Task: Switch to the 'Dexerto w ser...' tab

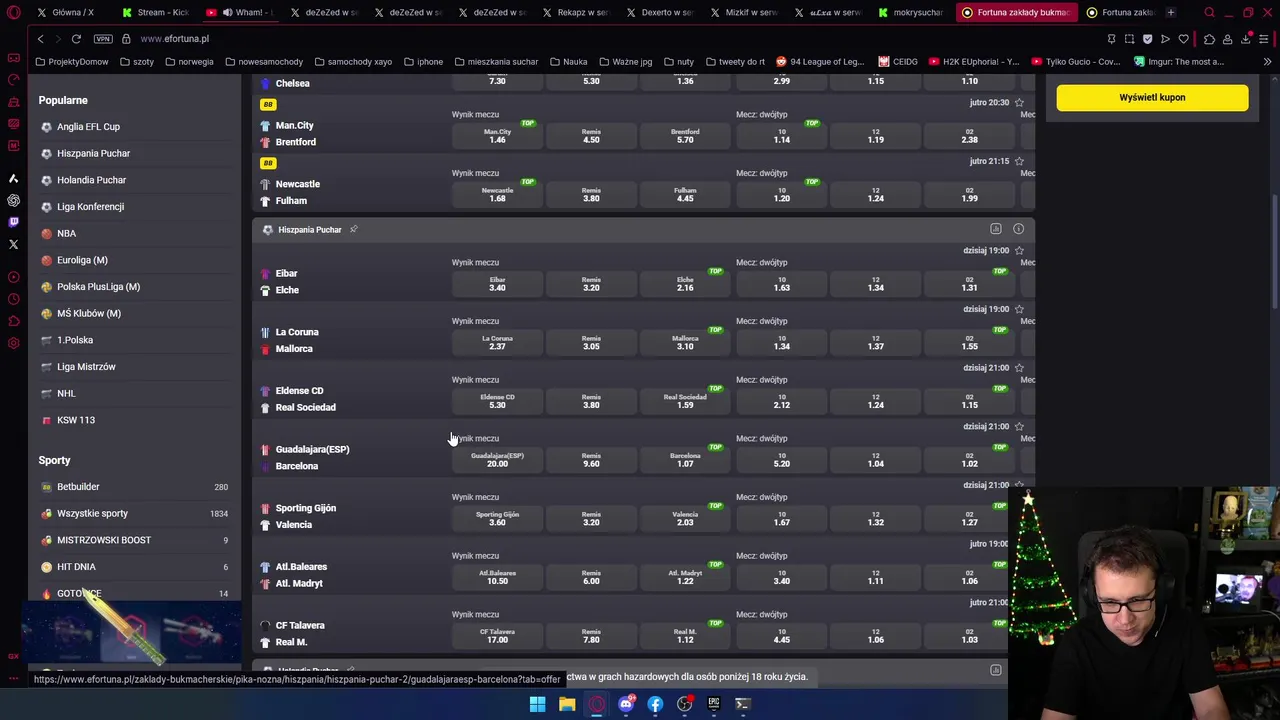Action: tap(660, 13)
